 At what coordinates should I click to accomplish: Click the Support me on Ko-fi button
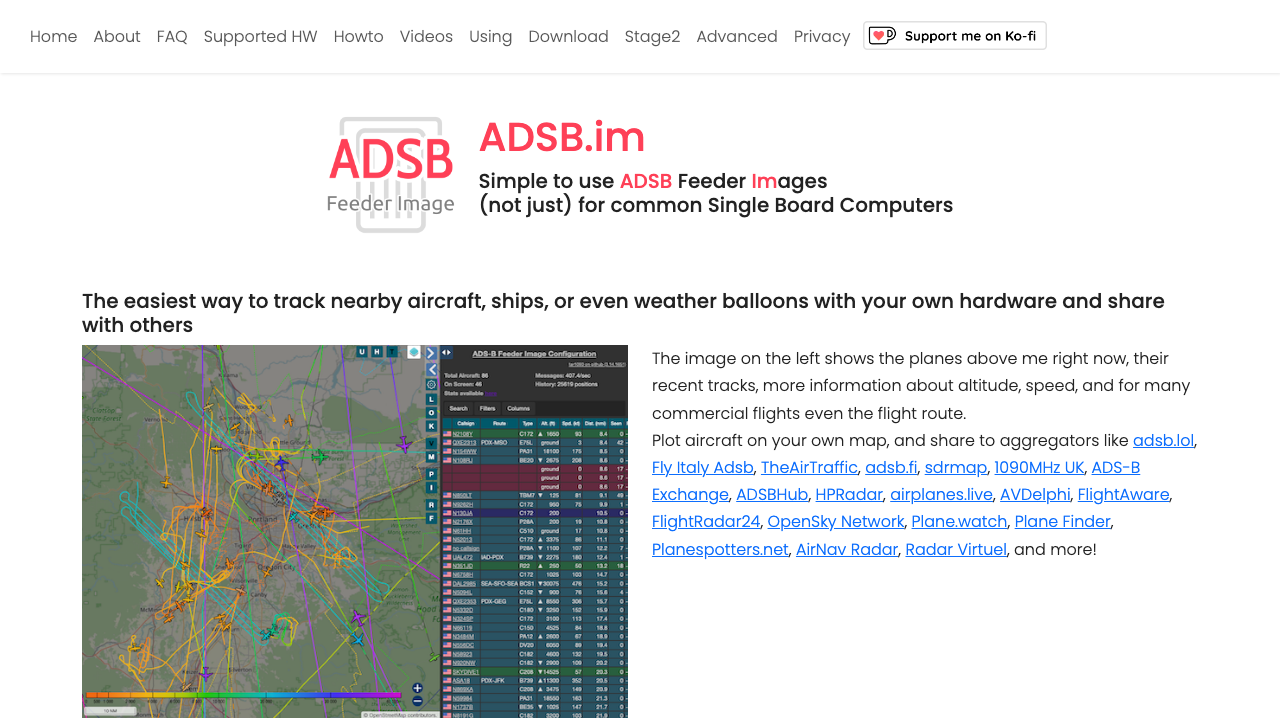tap(955, 36)
